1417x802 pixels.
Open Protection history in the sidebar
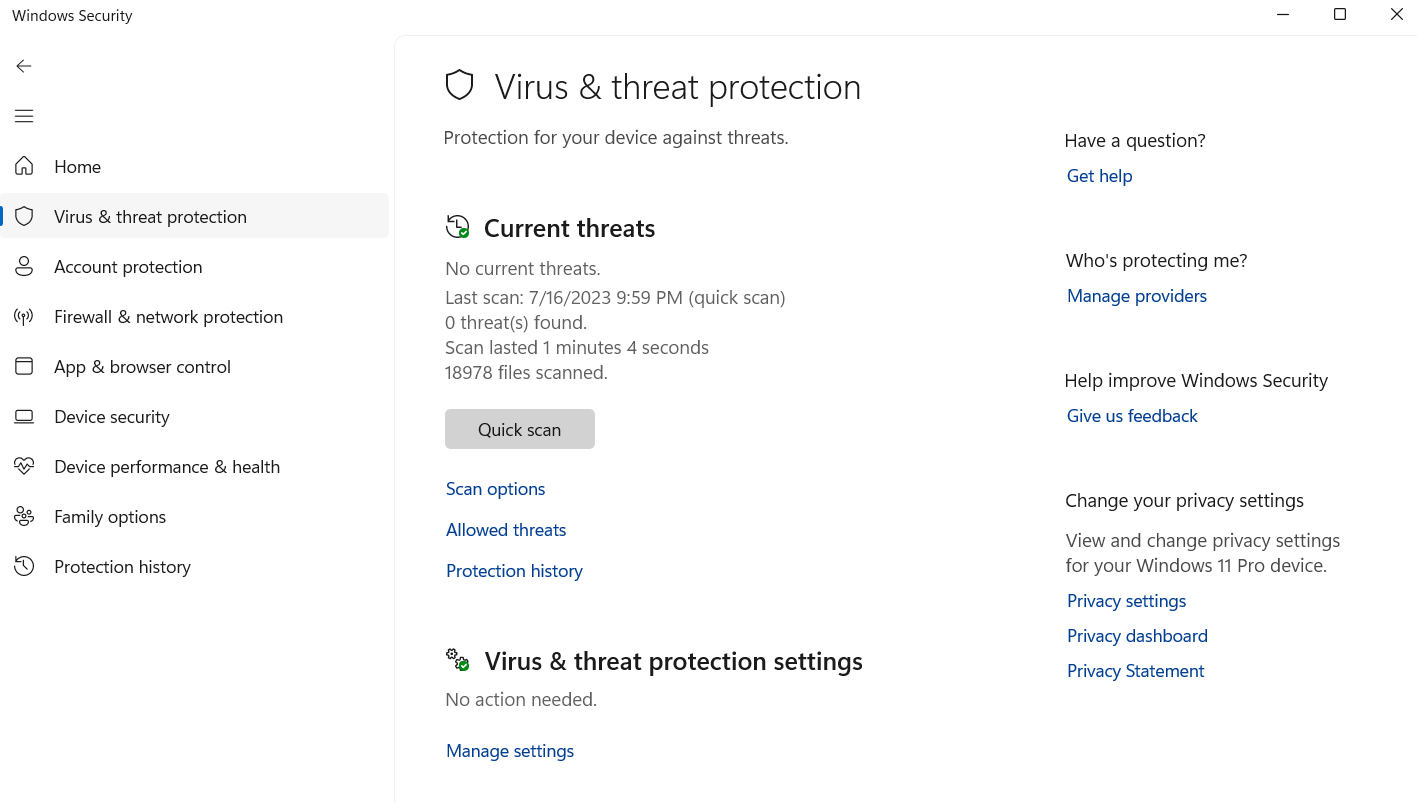(122, 567)
